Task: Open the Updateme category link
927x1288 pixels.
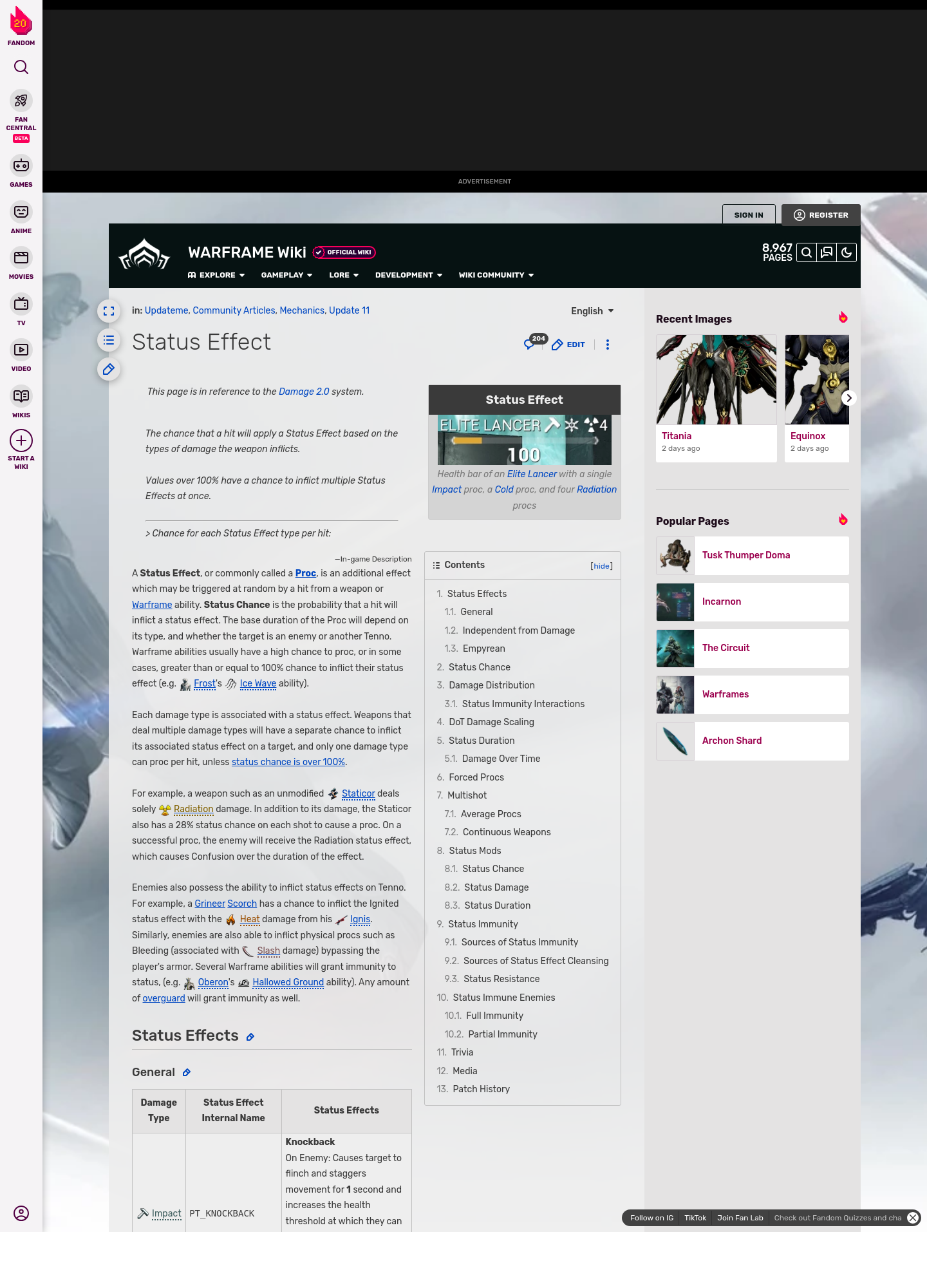Action: point(166,310)
